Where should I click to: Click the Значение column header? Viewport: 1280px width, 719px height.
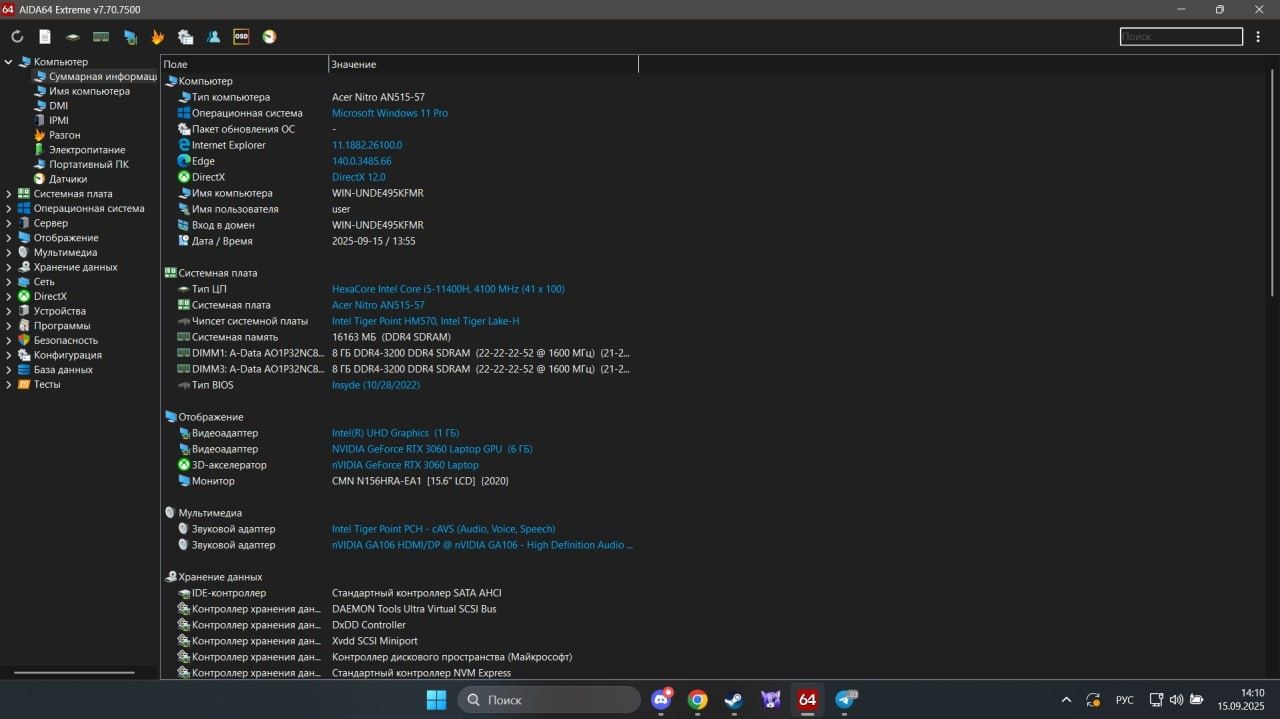point(483,64)
